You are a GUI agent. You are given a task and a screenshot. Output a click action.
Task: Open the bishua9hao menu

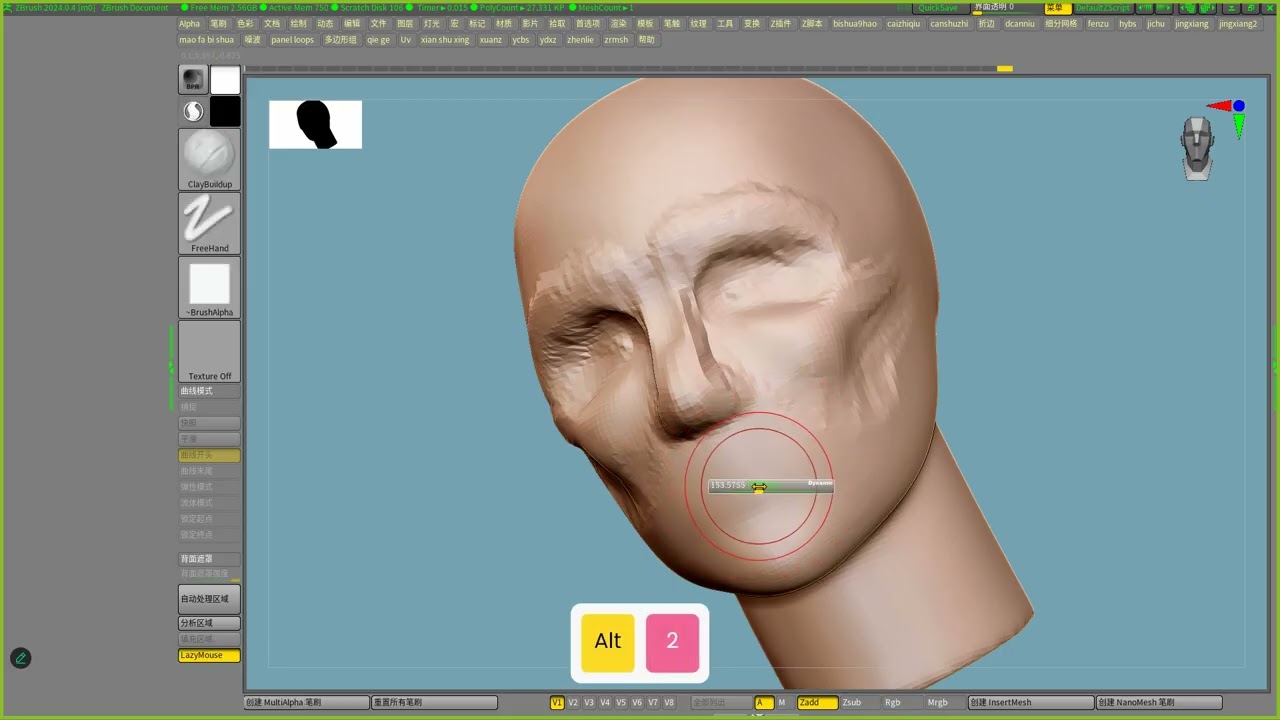855,24
